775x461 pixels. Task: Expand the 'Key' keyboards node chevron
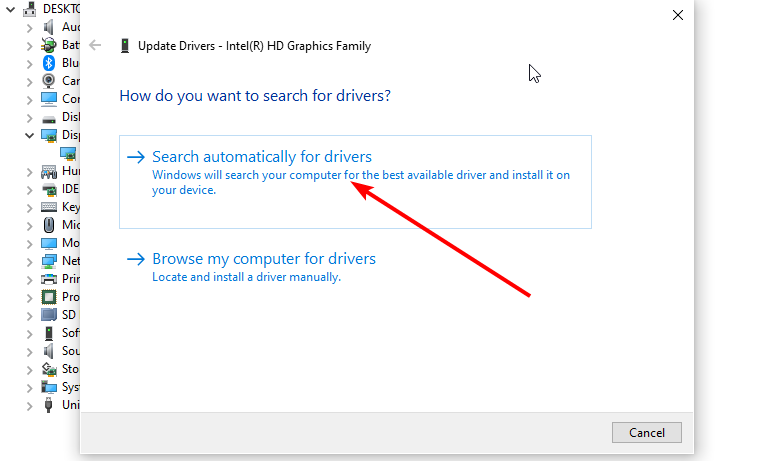click(x=29, y=208)
